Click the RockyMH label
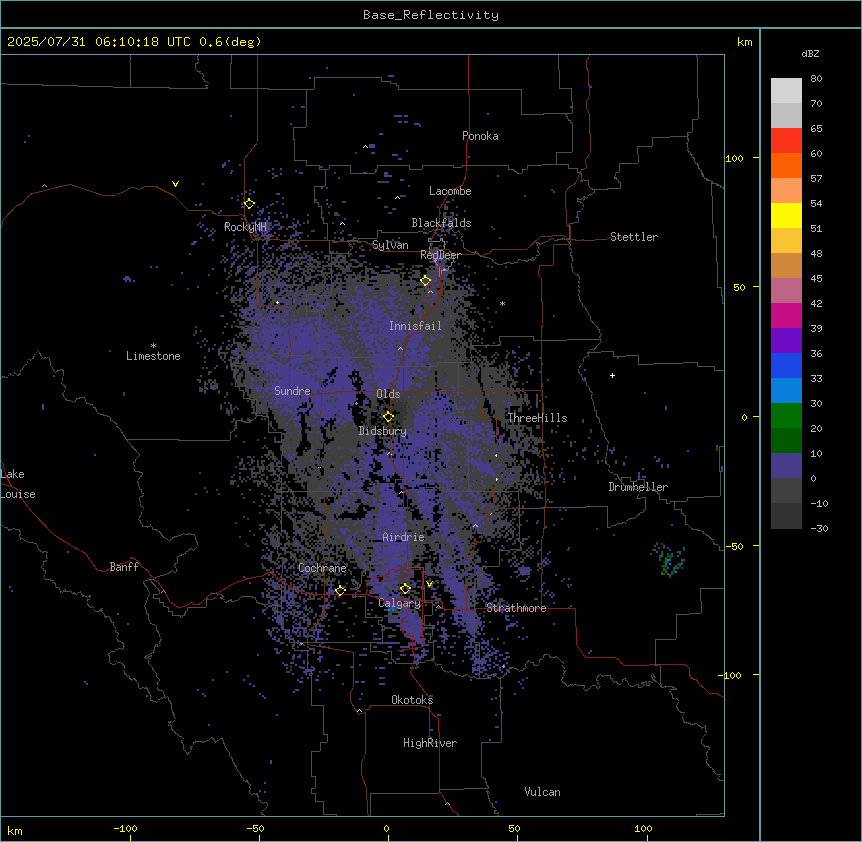This screenshot has height=842, width=862. (245, 227)
